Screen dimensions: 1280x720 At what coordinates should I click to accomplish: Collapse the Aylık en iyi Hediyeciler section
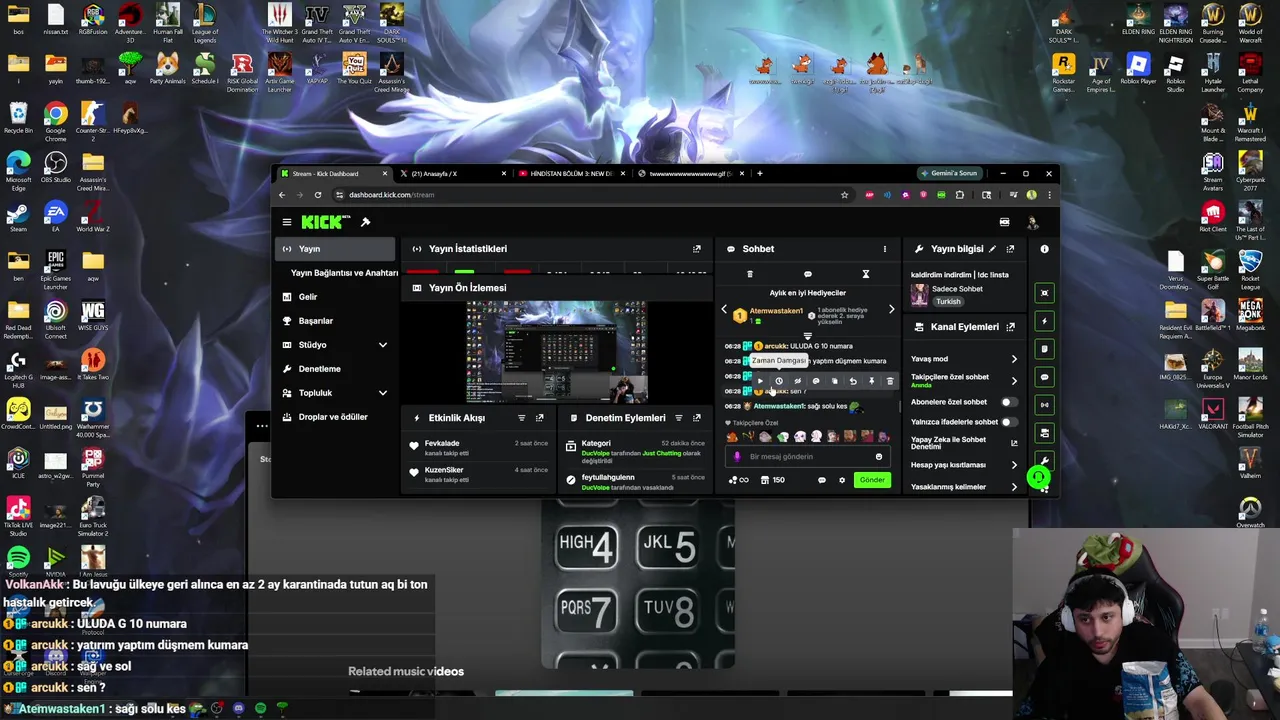click(x=807, y=336)
